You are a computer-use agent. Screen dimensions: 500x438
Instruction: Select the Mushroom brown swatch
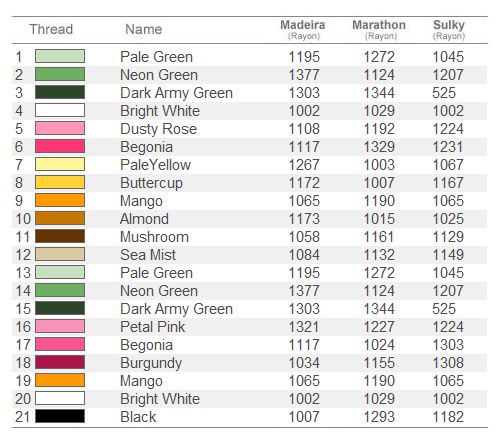[60, 236]
